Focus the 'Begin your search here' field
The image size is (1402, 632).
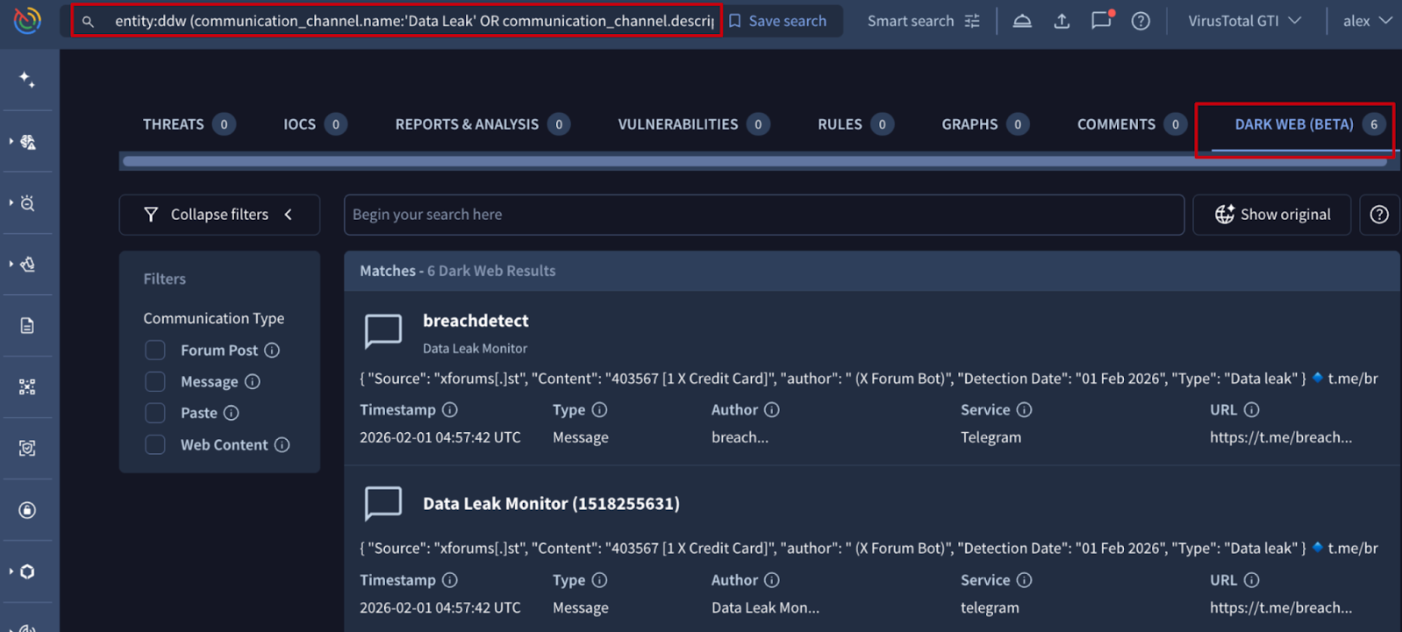coord(764,214)
